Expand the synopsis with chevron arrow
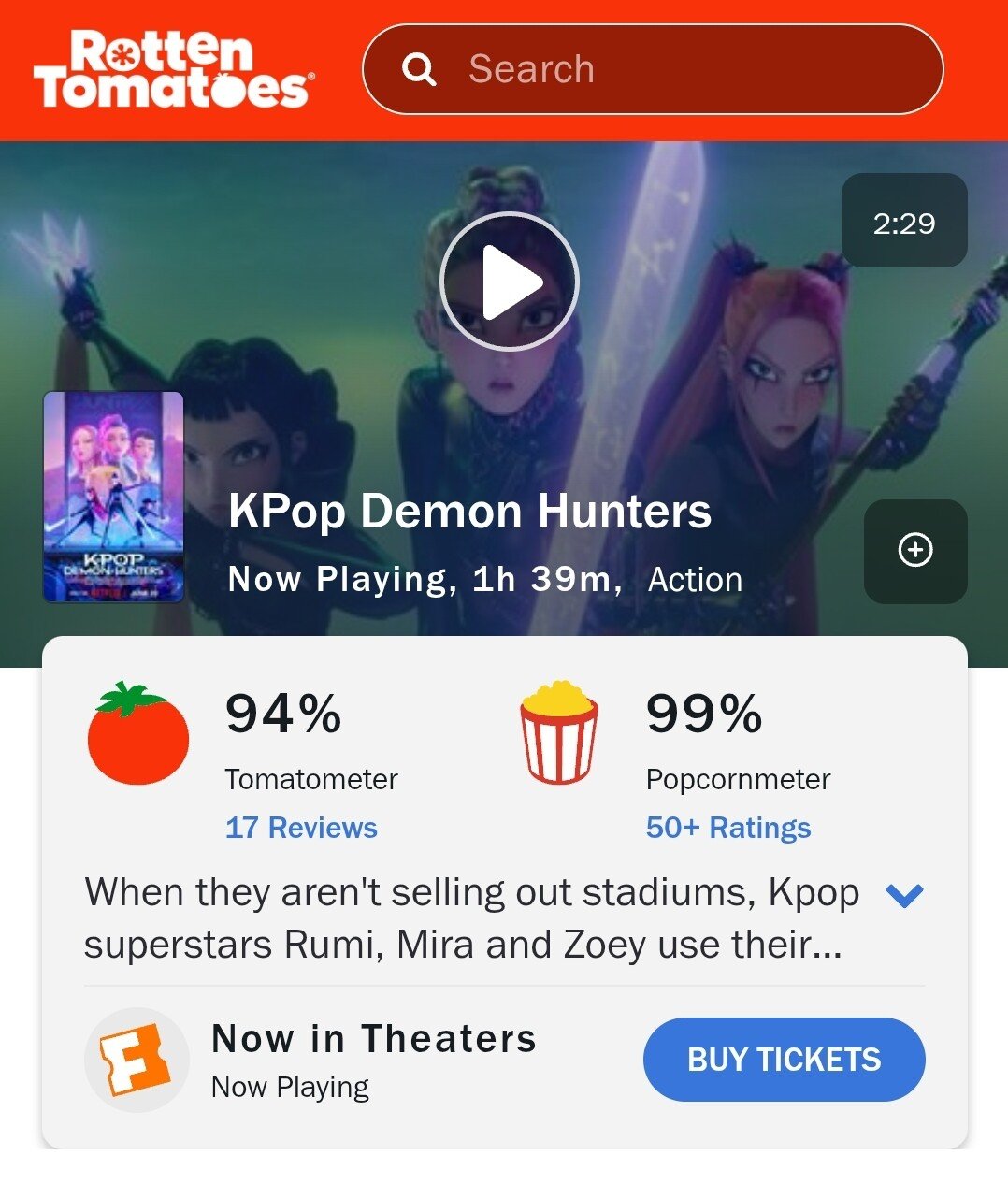 904,896
